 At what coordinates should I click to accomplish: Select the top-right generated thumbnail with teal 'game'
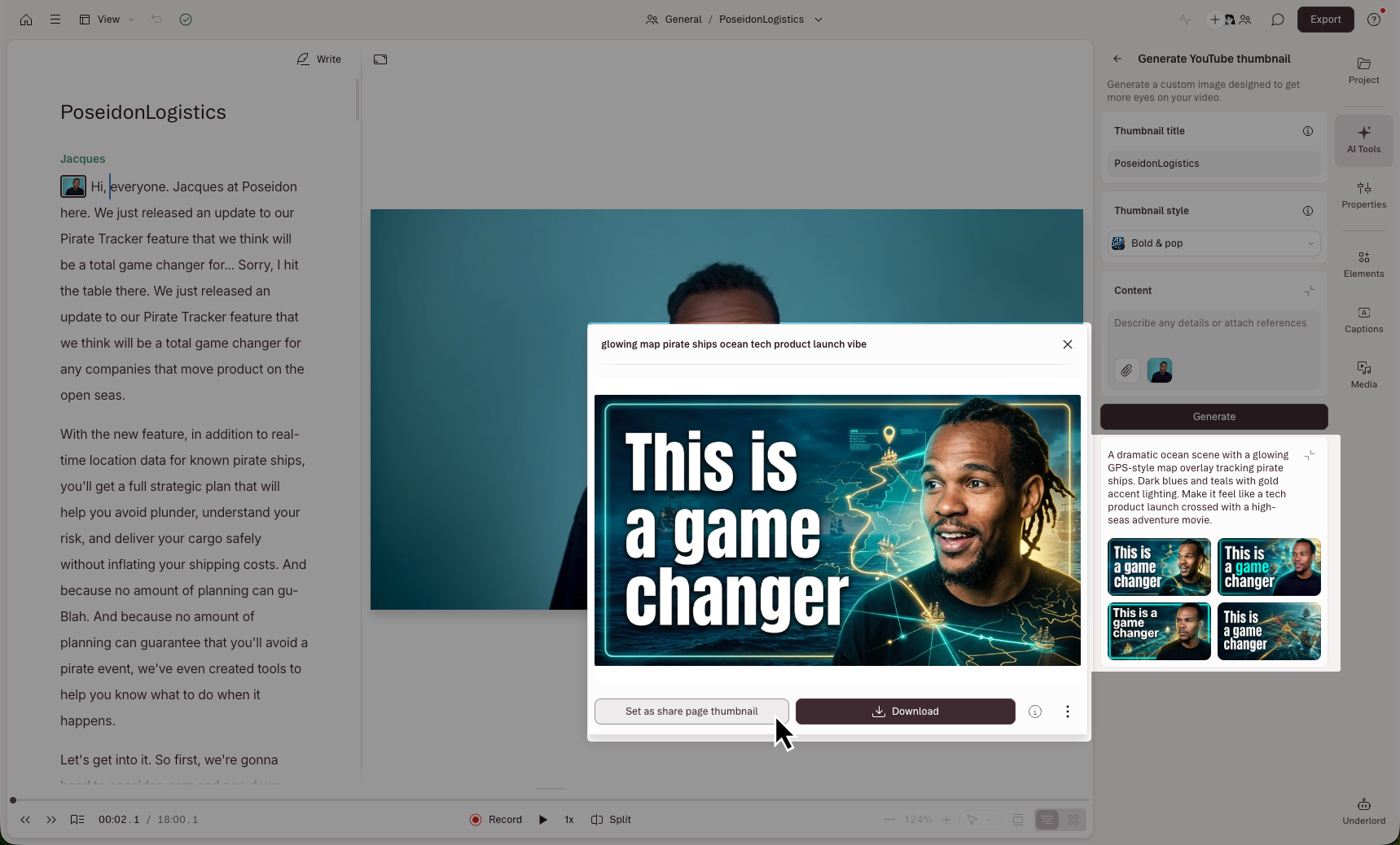1269,567
